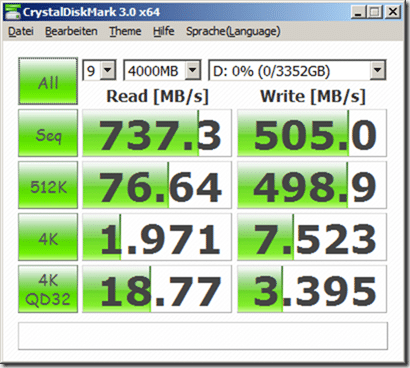Click the Read [MB/s] column header
Image resolution: width=410 pixels, height=368 pixels.
pos(157,96)
